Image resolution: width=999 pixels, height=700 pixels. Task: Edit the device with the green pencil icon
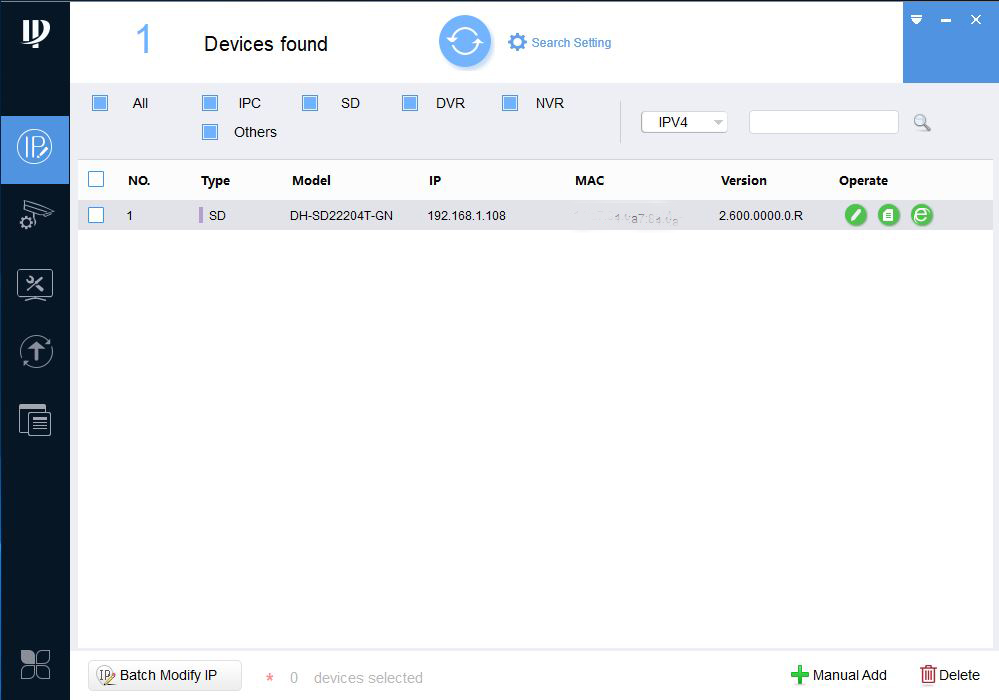pos(856,215)
